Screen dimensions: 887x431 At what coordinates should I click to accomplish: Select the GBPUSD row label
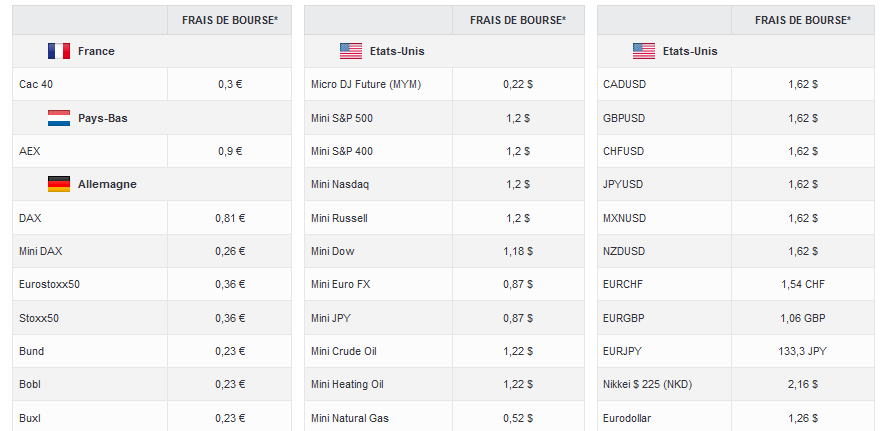(624, 118)
